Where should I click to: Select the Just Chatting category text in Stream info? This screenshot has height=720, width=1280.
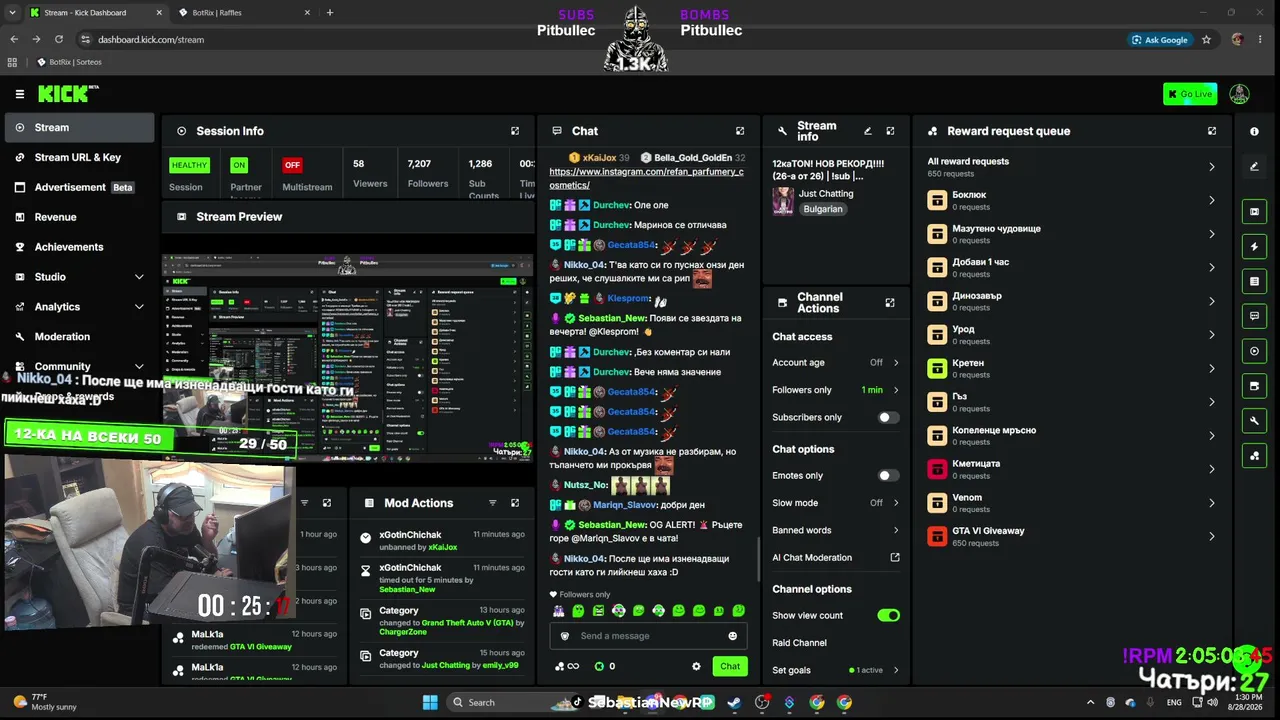826,193
